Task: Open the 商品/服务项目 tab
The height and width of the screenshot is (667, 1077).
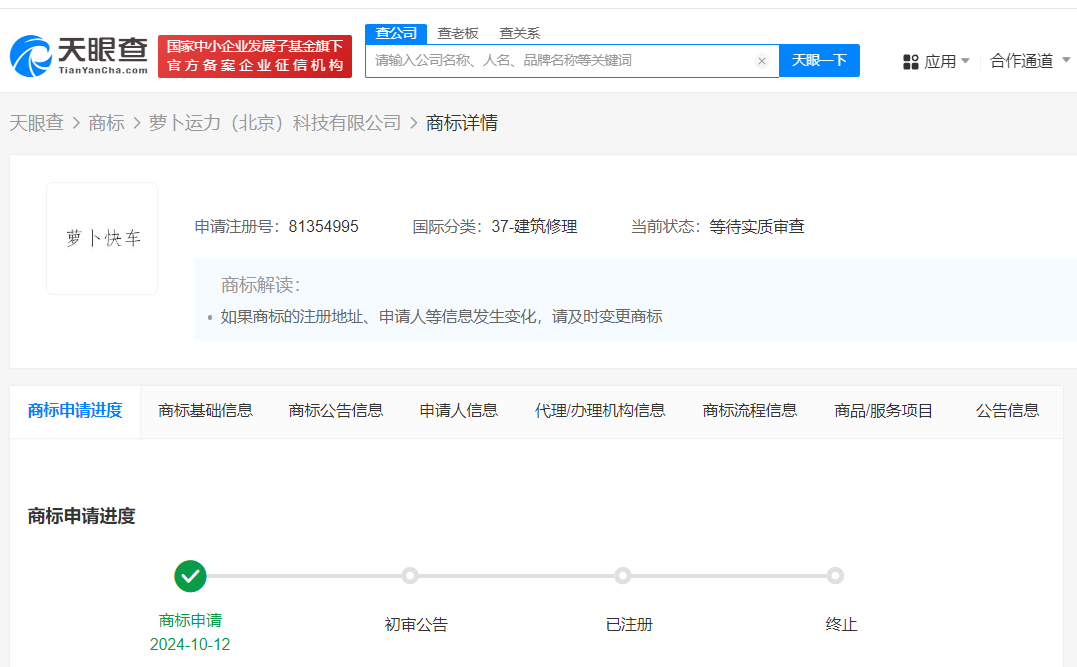Action: pyautogui.click(x=884, y=410)
